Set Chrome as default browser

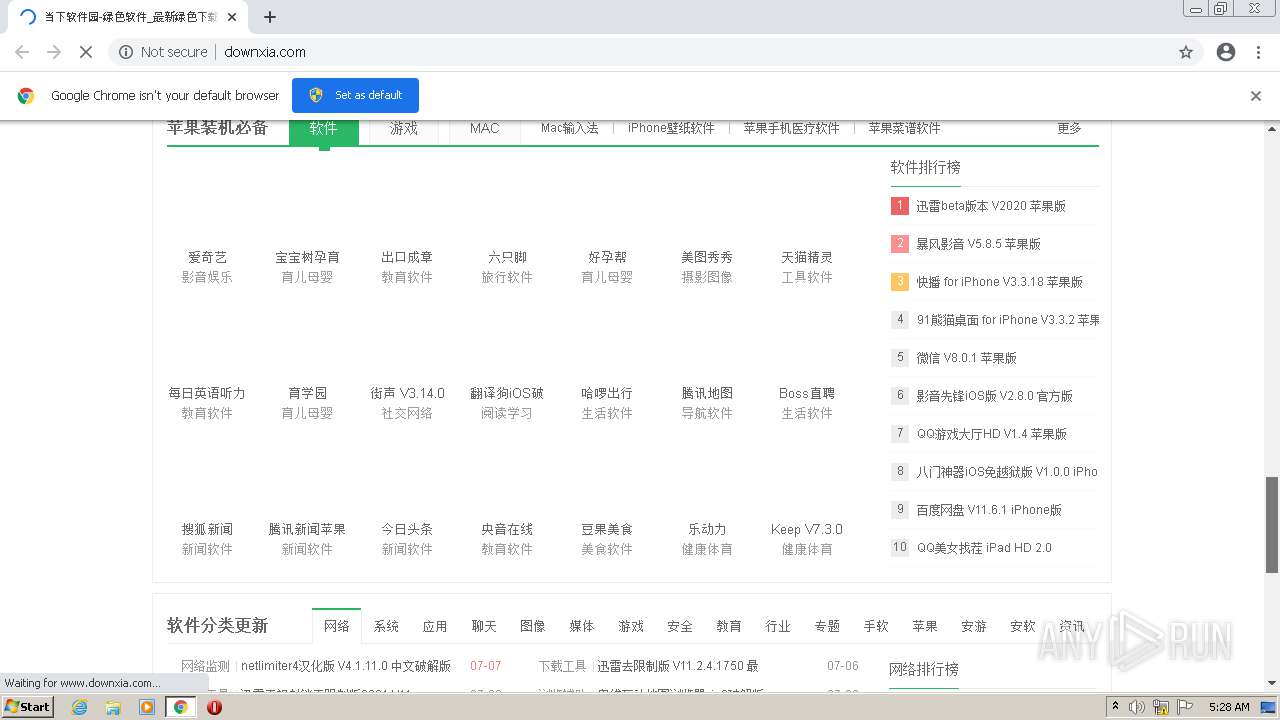point(355,95)
